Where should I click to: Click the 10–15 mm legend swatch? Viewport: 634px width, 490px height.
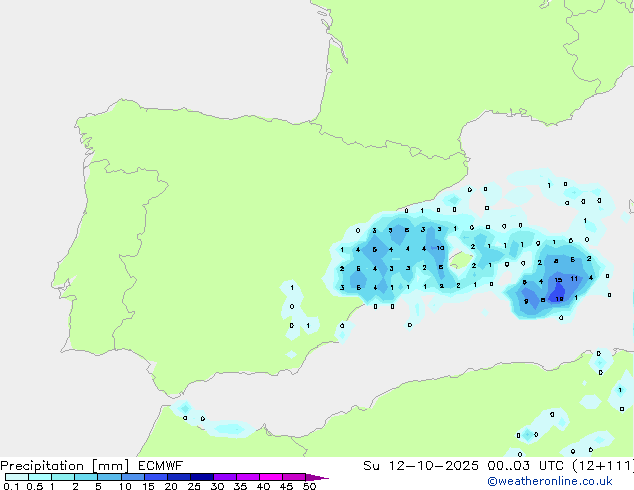(x=132, y=477)
